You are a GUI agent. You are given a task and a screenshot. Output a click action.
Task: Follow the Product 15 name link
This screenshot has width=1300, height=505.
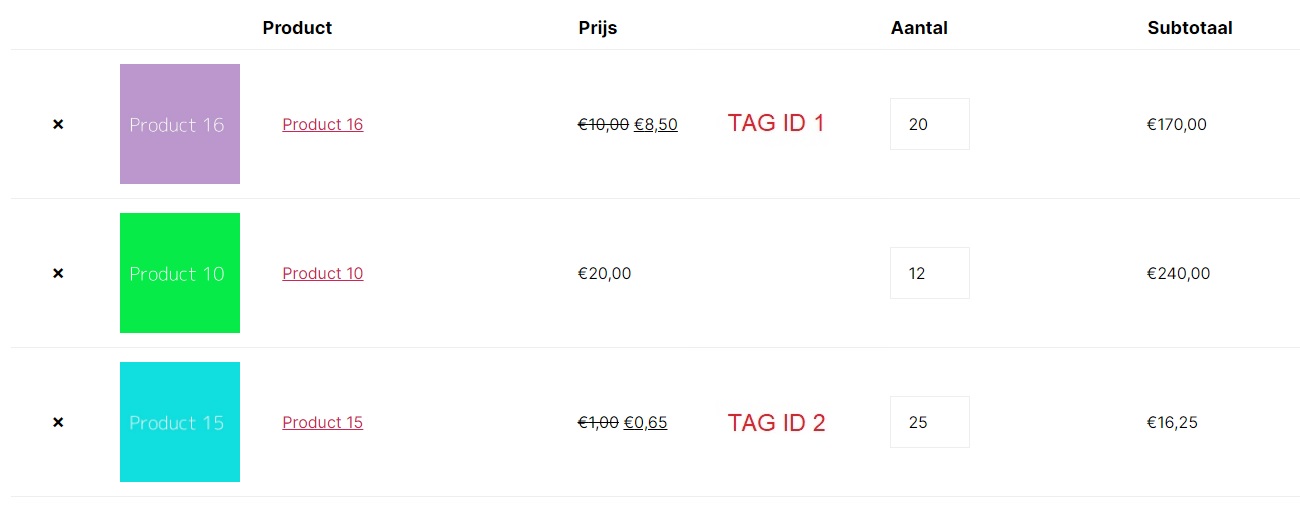click(x=322, y=422)
